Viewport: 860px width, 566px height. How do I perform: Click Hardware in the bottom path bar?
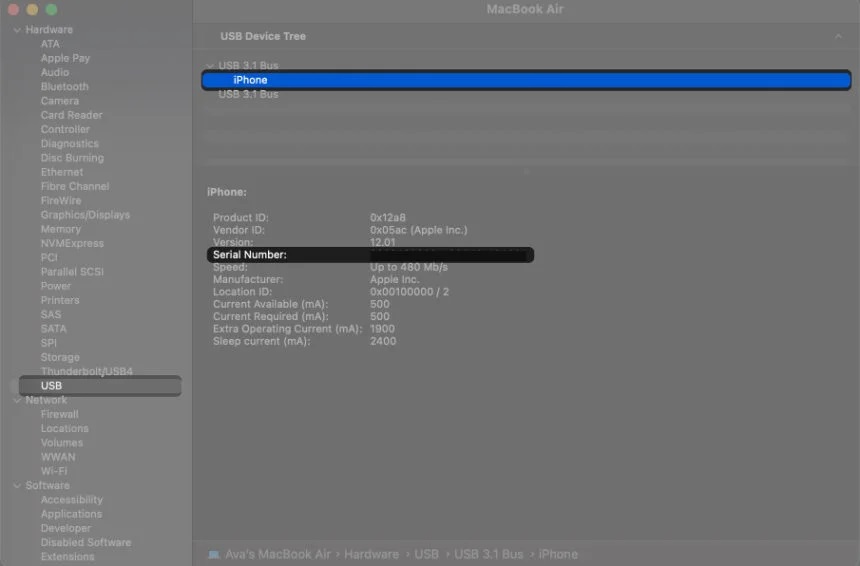pyautogui.click(x=371, y=554)
